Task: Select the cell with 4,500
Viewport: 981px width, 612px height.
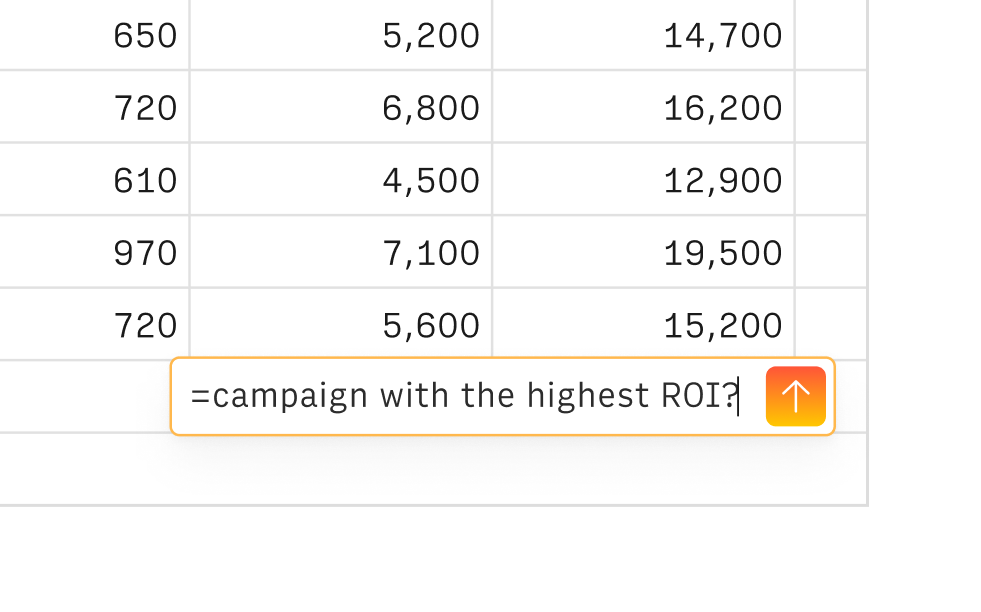Action: point(340,180)
